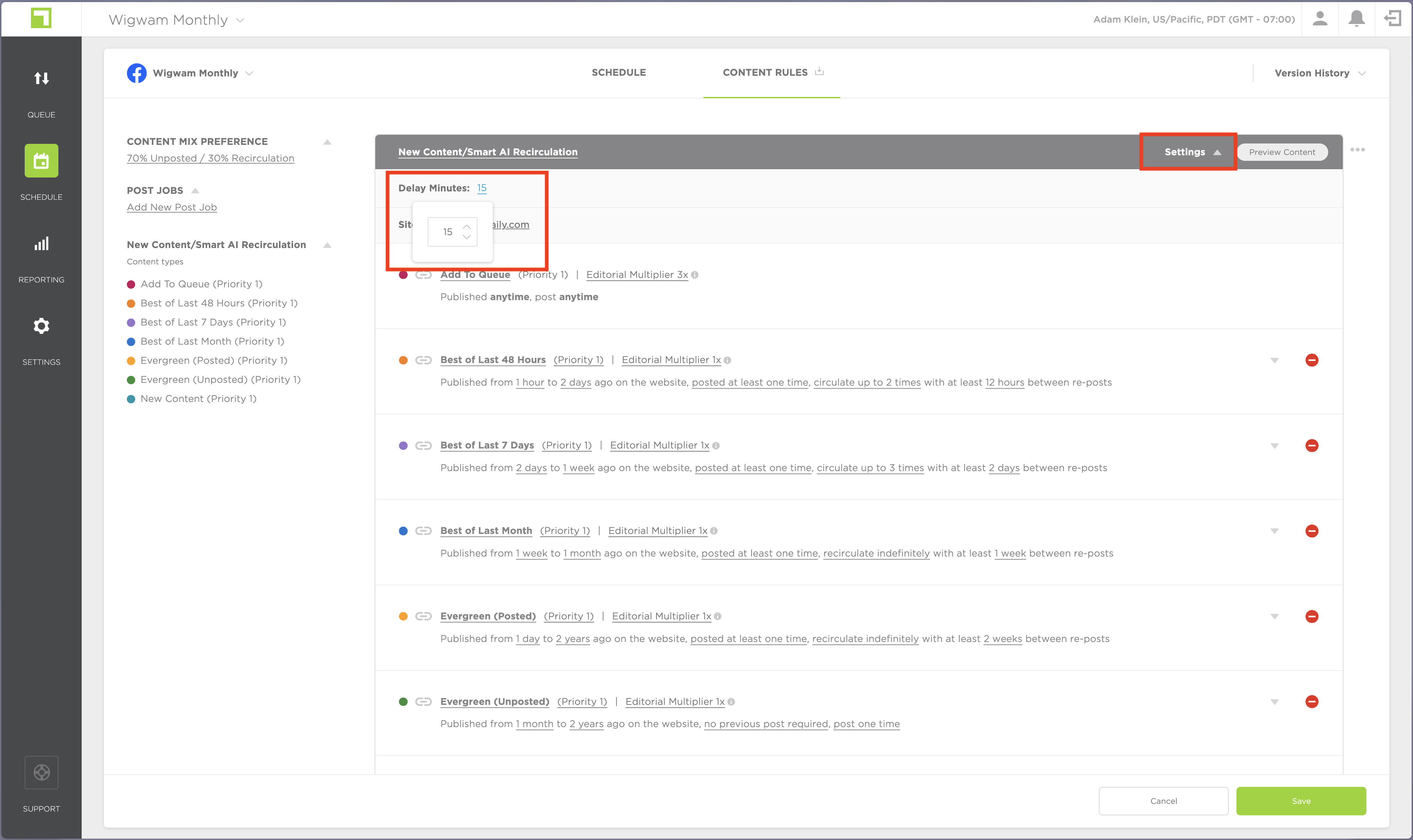Expand the Best of Last 7 Days row arrow

tap(1274, 446)
